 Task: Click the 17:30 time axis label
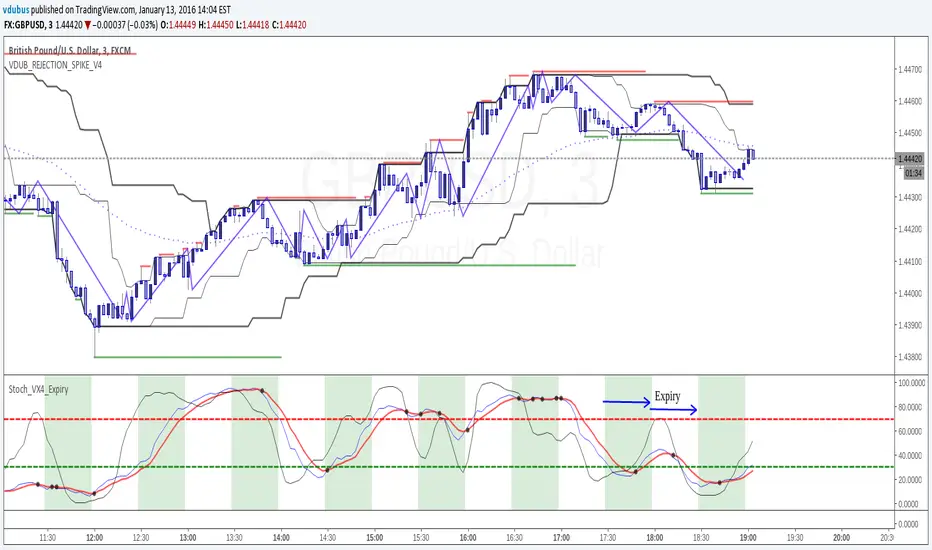[x=608, y=538]
